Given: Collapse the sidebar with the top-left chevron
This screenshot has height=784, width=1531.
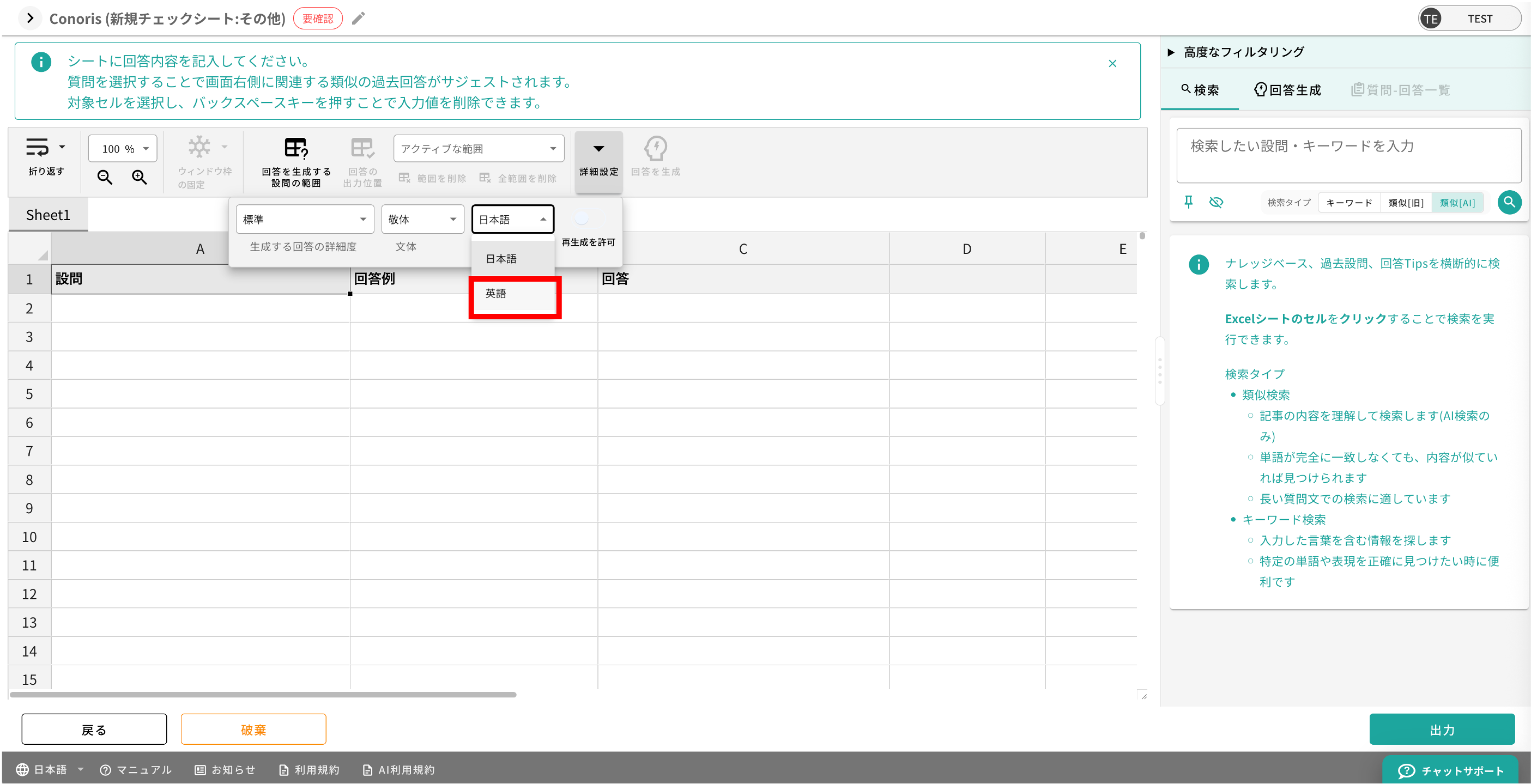Looking at the screenshot, I should pos(30,19).
